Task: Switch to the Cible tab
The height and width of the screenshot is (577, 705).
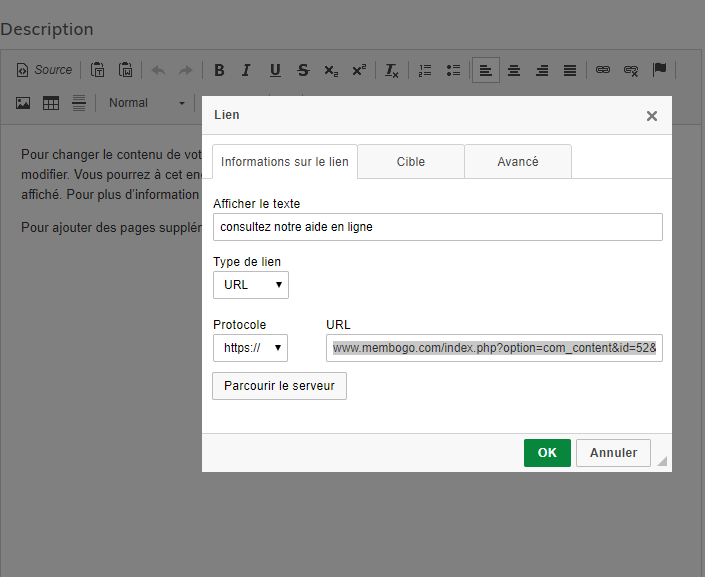Action: click(410, 162)
